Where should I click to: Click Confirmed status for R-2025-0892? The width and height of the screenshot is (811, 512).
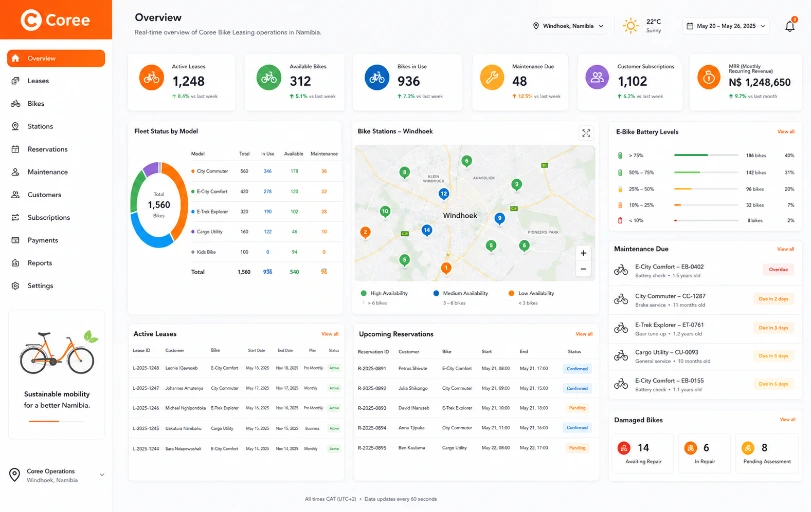click(x=577, y=388)
